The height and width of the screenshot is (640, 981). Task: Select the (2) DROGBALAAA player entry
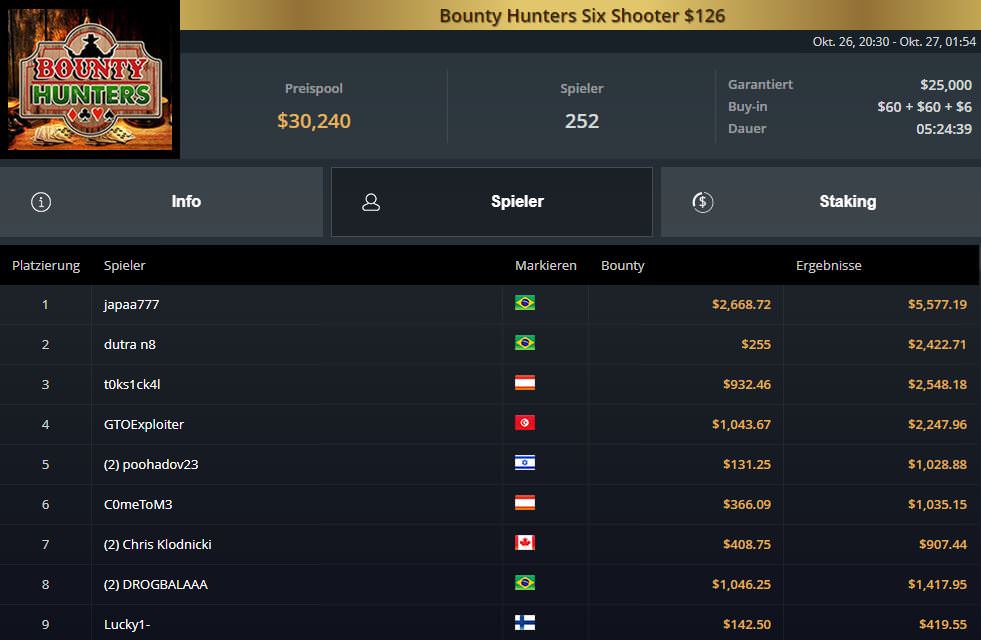155,584
